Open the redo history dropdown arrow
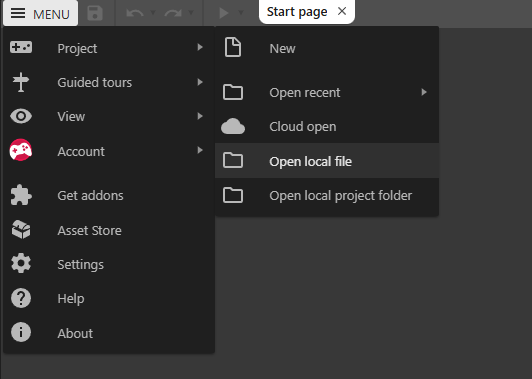This screenshot has width=532, height=379. coord(191,13)
